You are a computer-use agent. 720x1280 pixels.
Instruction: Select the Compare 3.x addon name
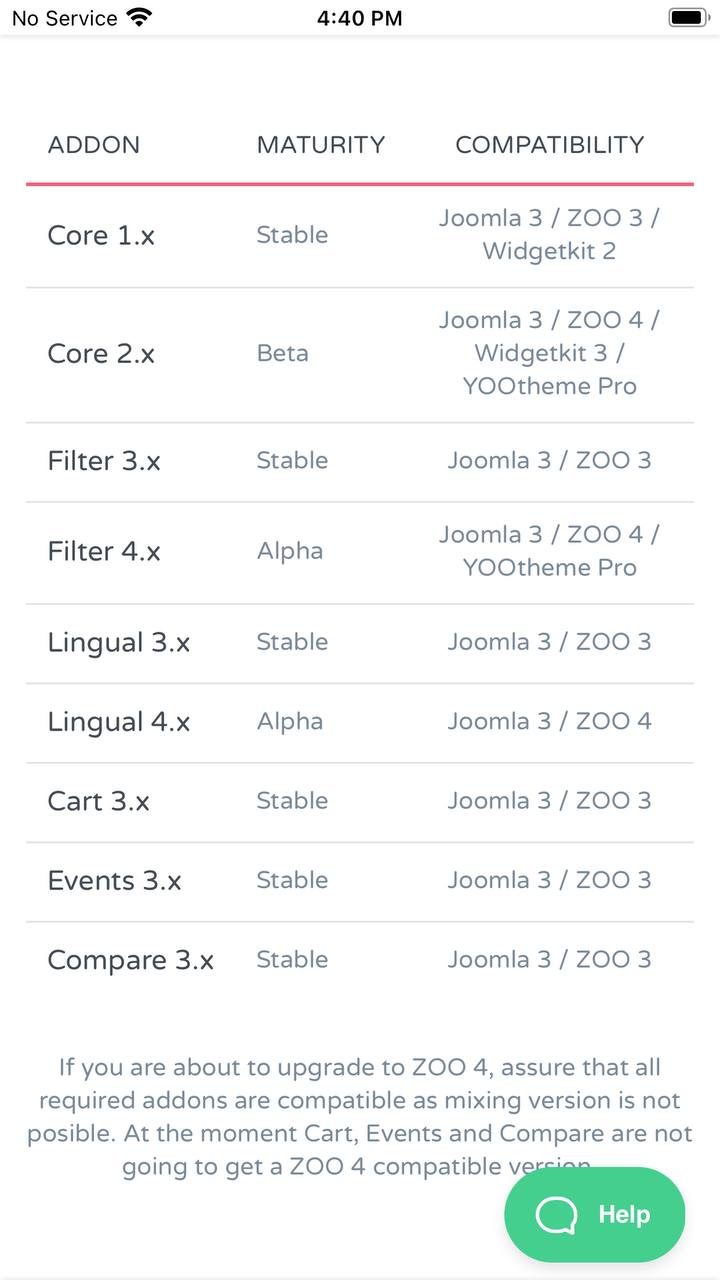point(130,961)
